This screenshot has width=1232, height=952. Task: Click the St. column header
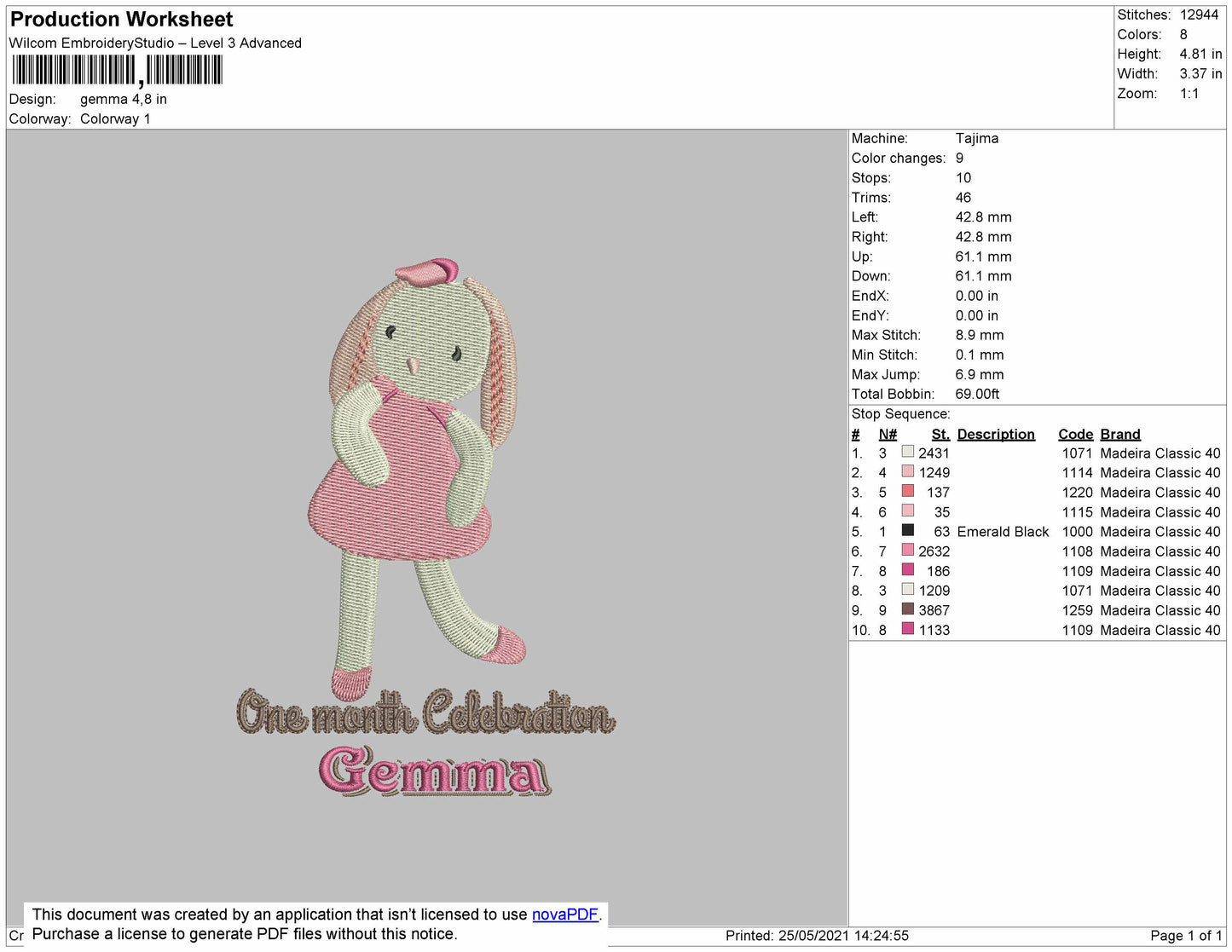940,434
